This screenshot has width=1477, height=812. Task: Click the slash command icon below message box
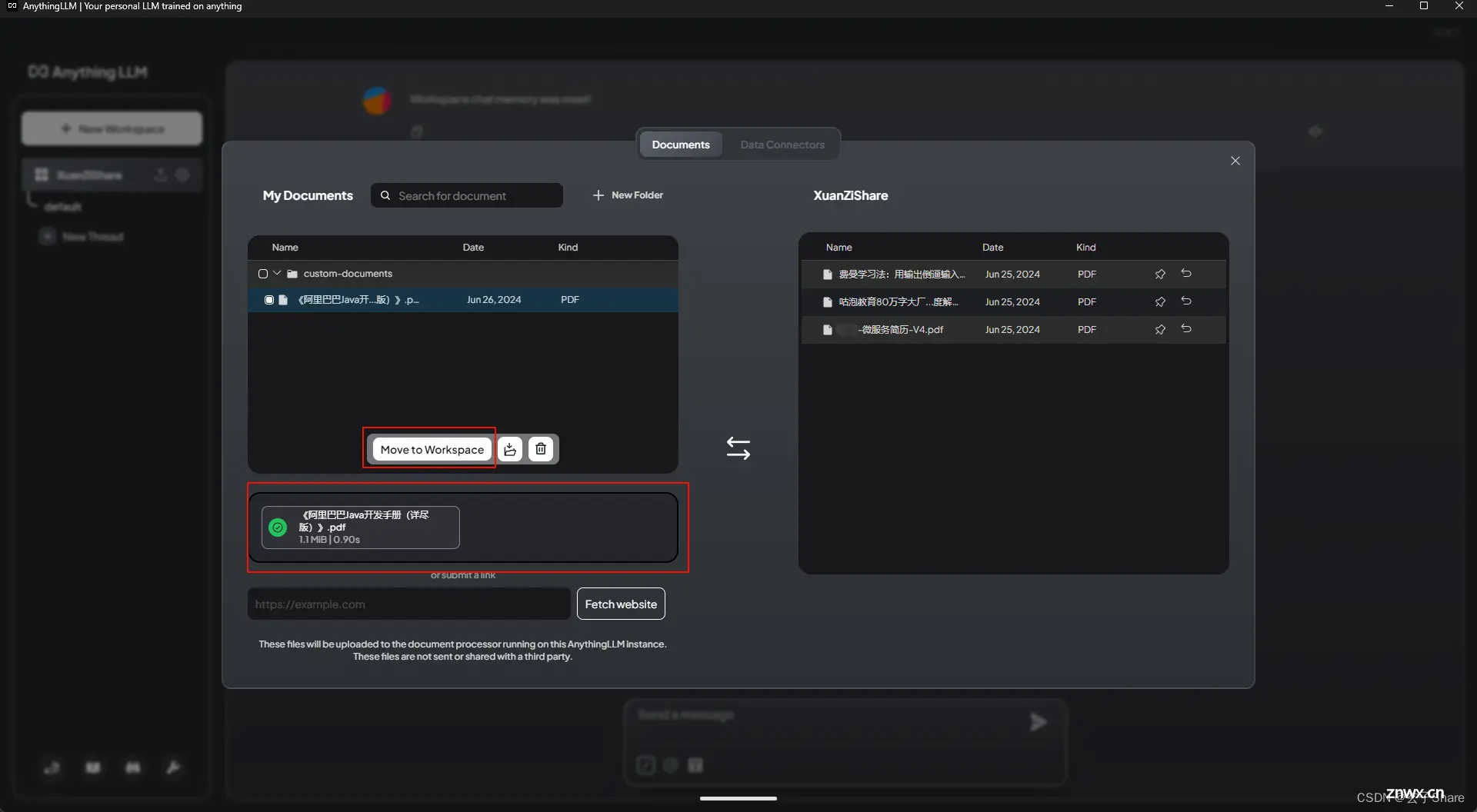(x=646, y=765)
